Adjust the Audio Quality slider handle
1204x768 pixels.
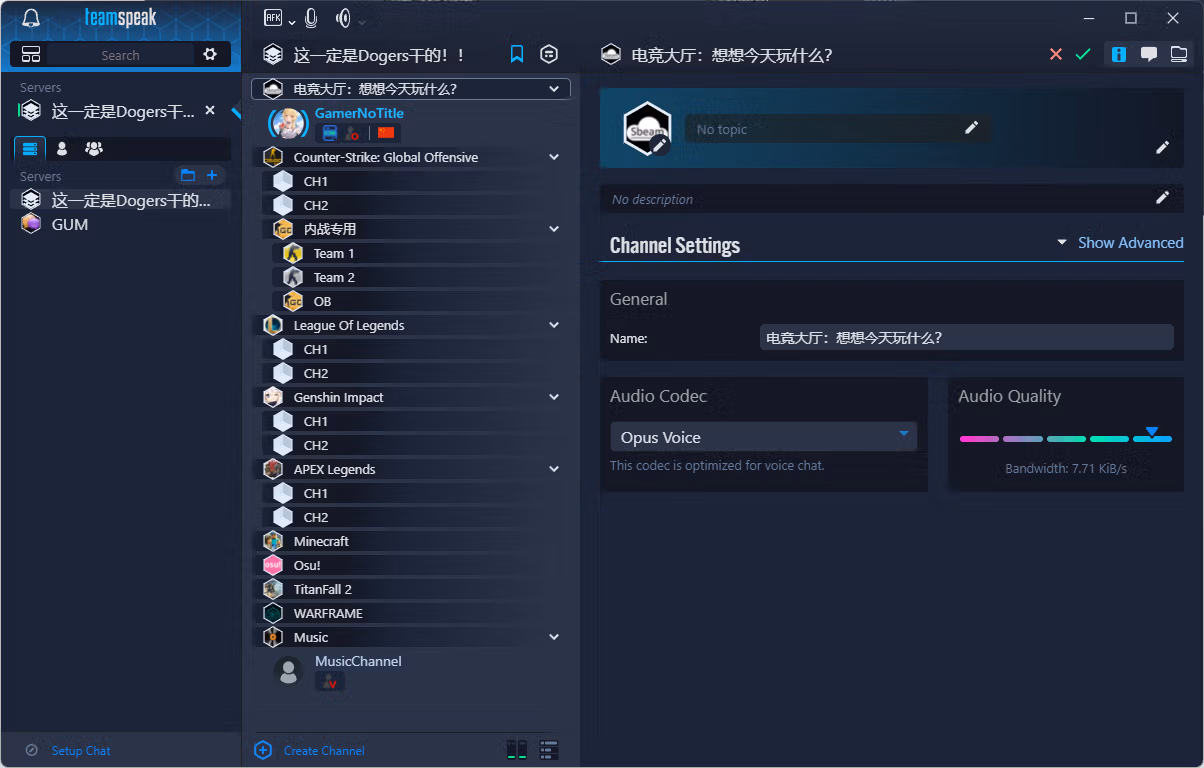[1152, 432]
